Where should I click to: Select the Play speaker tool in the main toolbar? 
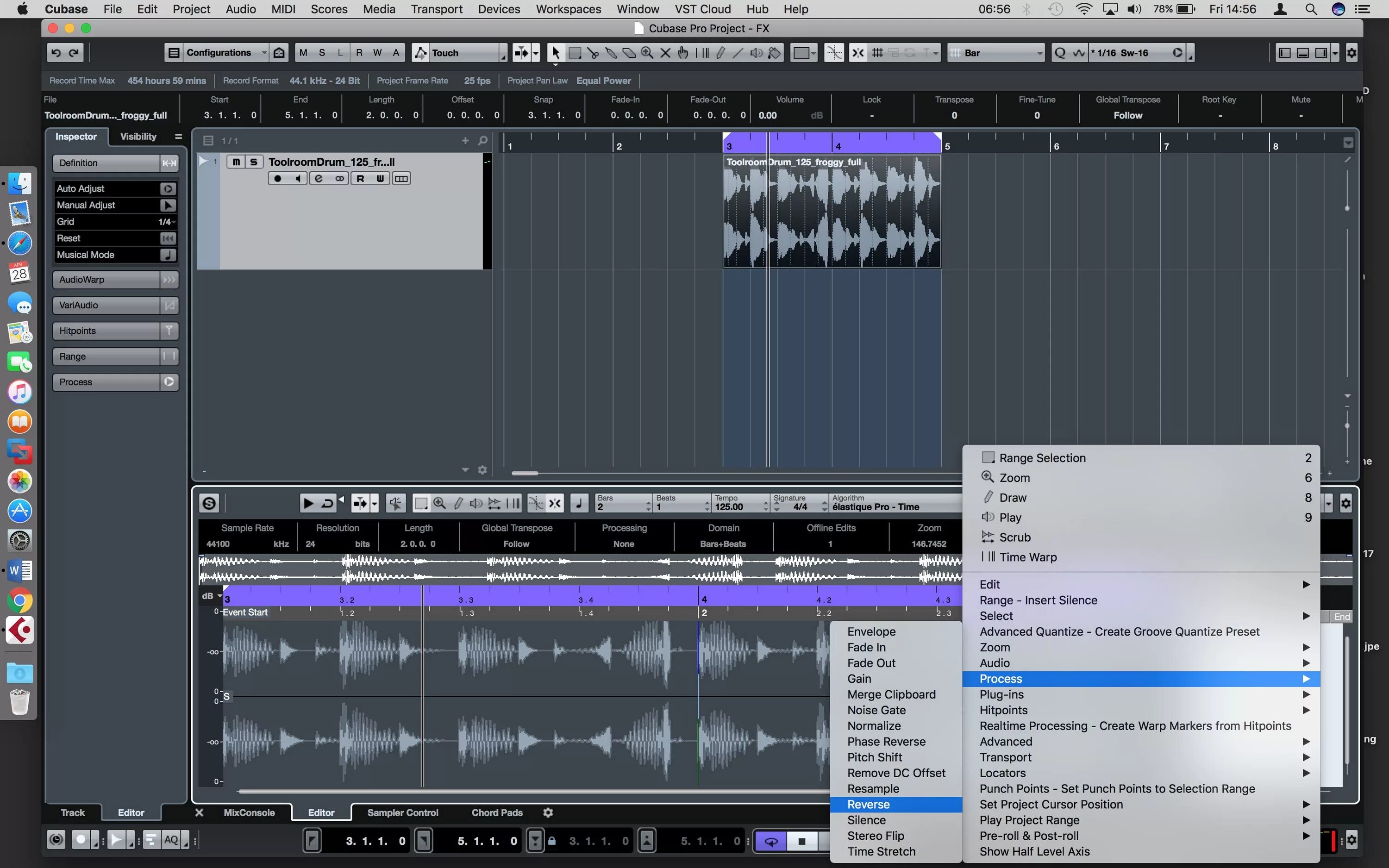tap(757, 53)
